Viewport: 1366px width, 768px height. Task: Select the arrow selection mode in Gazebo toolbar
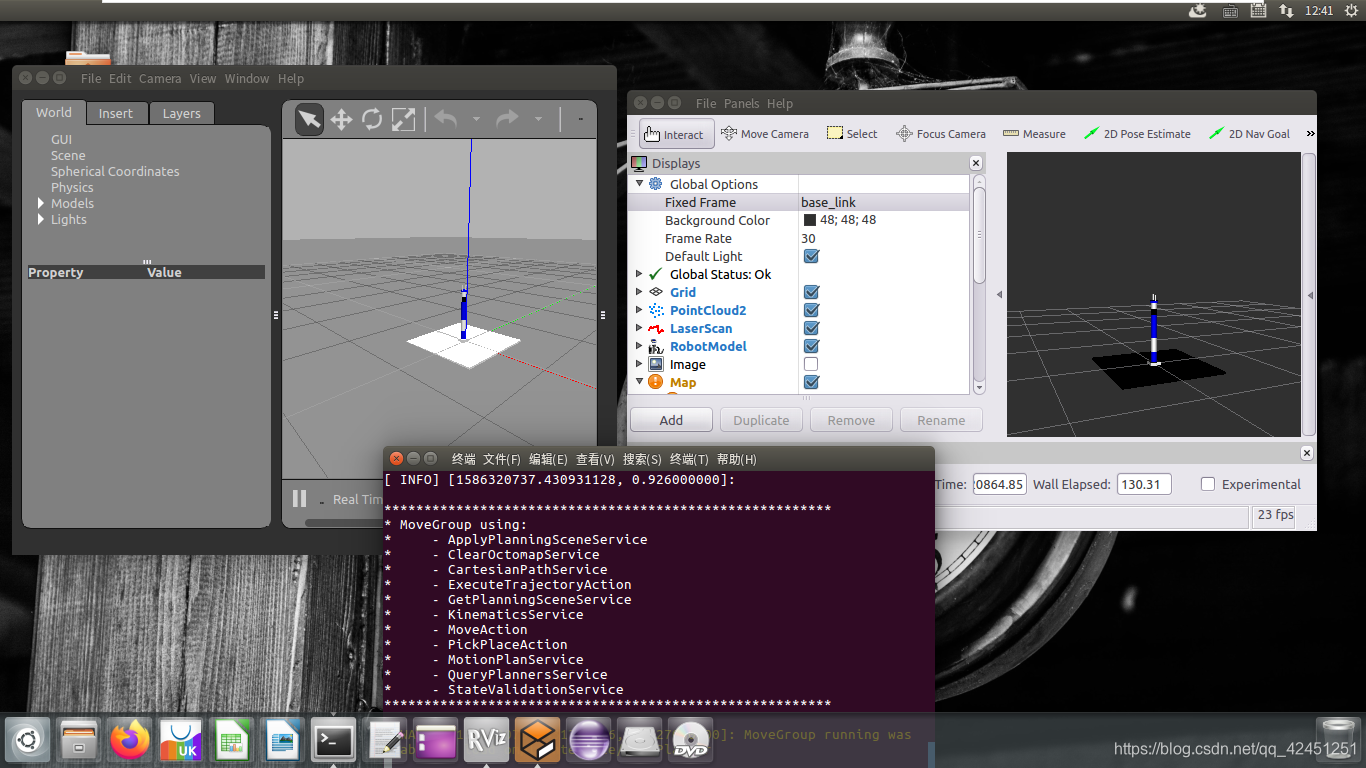tap(310, 120)
